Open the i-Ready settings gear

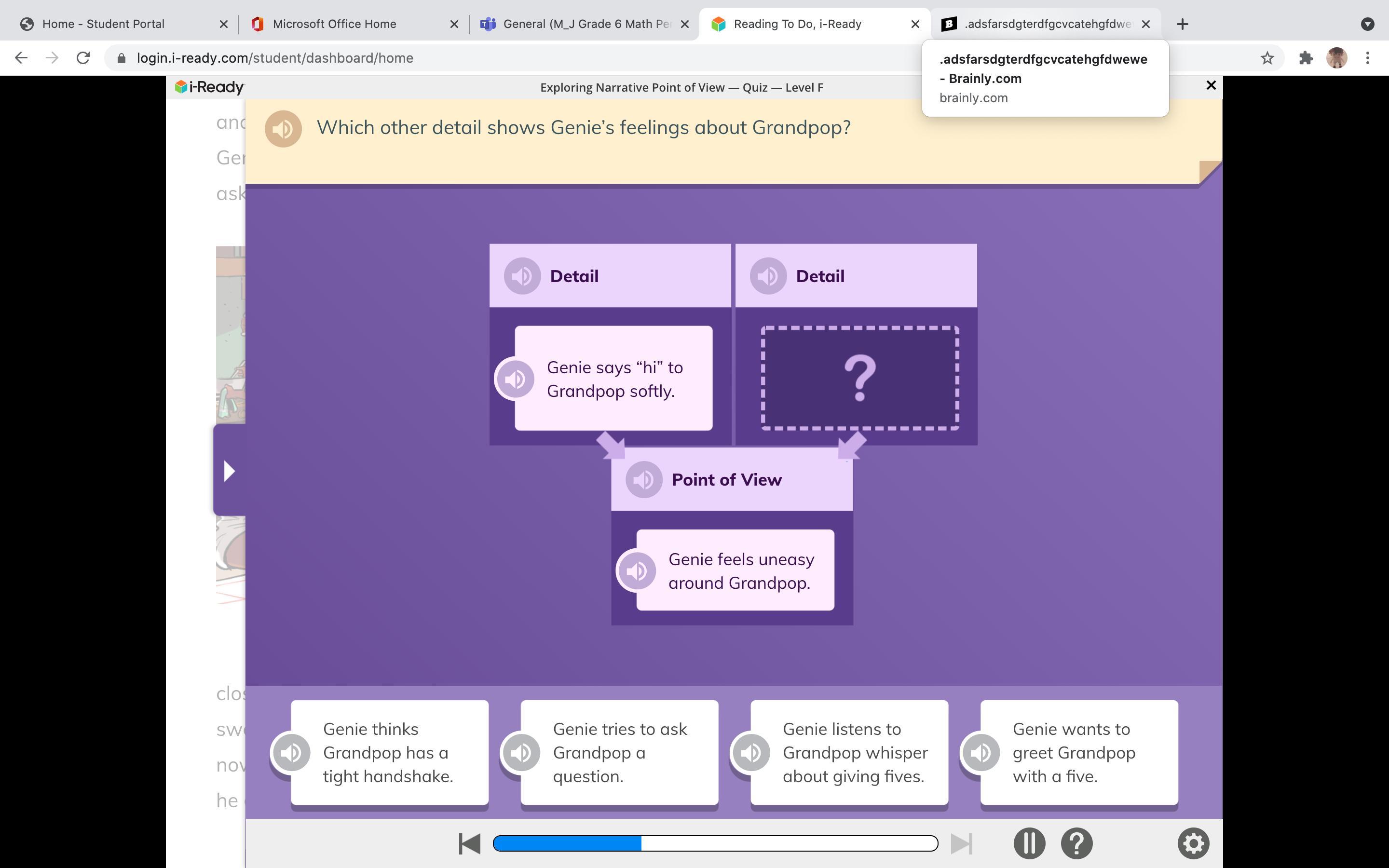coord(1193,843)
